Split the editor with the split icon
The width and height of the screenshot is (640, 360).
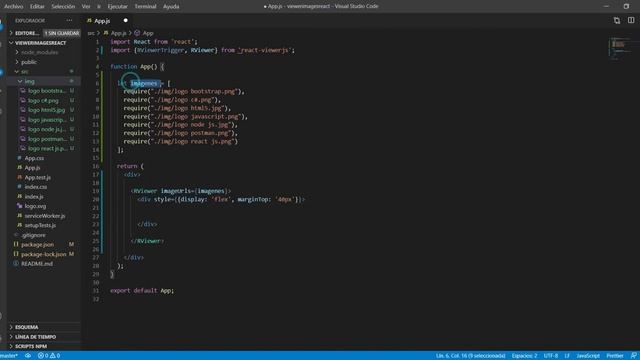pyautogui.click(x=631, y=20)
